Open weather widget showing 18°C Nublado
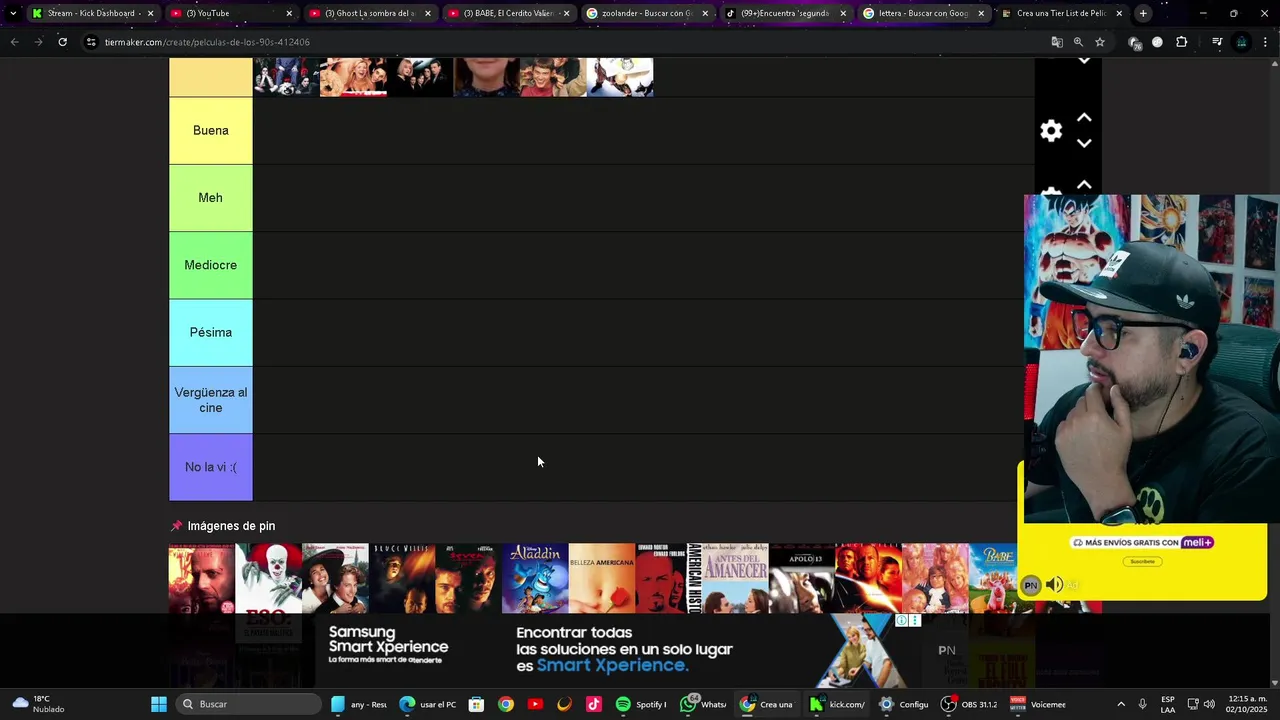1280x720 pixels. [38, 704]
